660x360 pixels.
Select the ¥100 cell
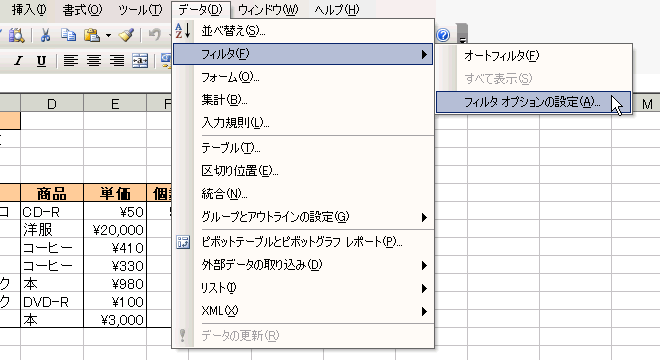115,302
